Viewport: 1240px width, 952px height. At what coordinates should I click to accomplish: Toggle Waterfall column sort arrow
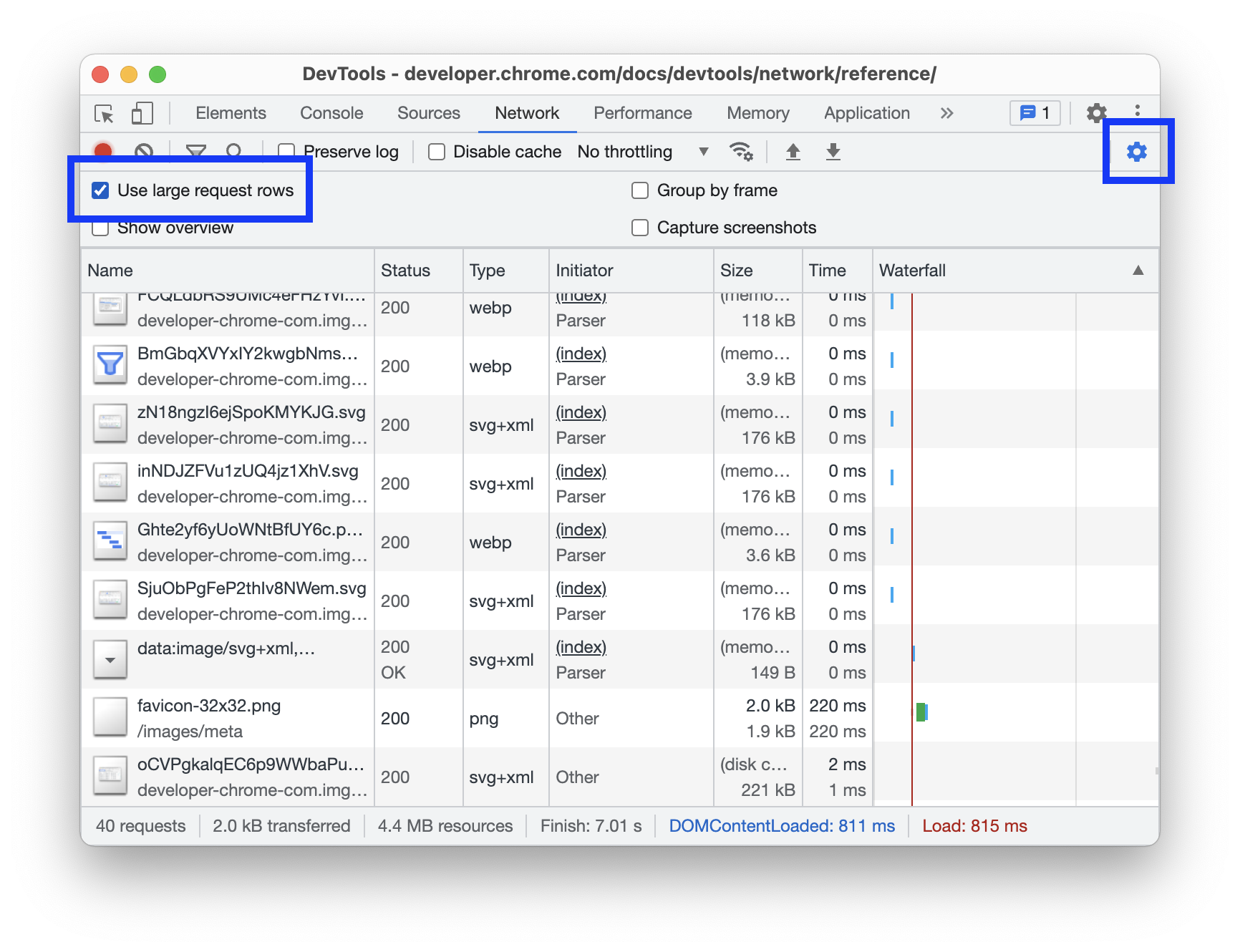(x=1138, y=271)
